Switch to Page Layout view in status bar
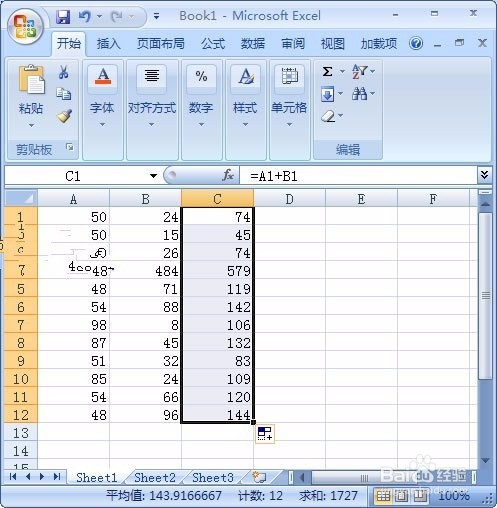Screen dimensions: 497x508 coord(401,496)
